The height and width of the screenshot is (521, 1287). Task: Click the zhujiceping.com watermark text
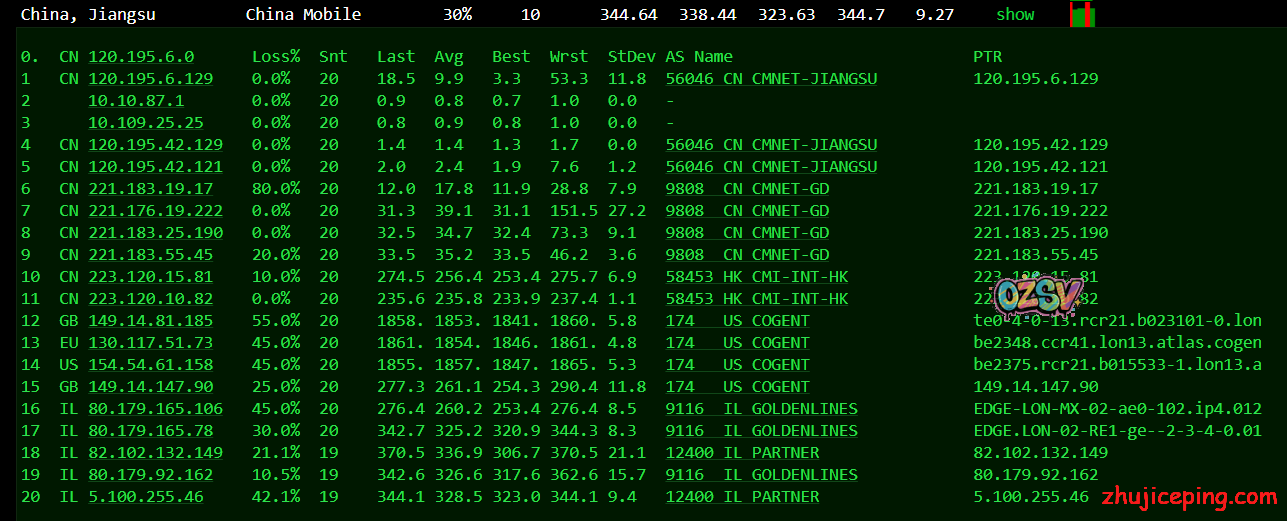point(1188,497)
